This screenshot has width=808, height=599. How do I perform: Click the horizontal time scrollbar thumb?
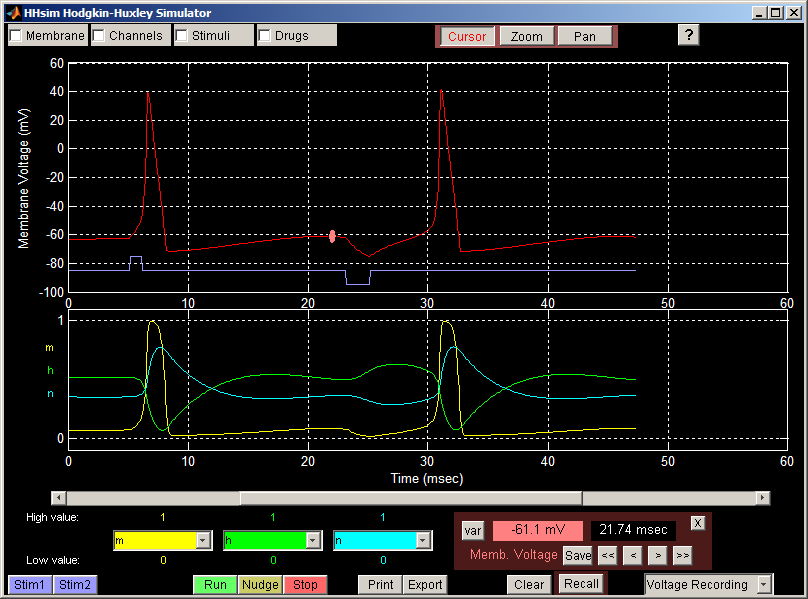(410, 498)
